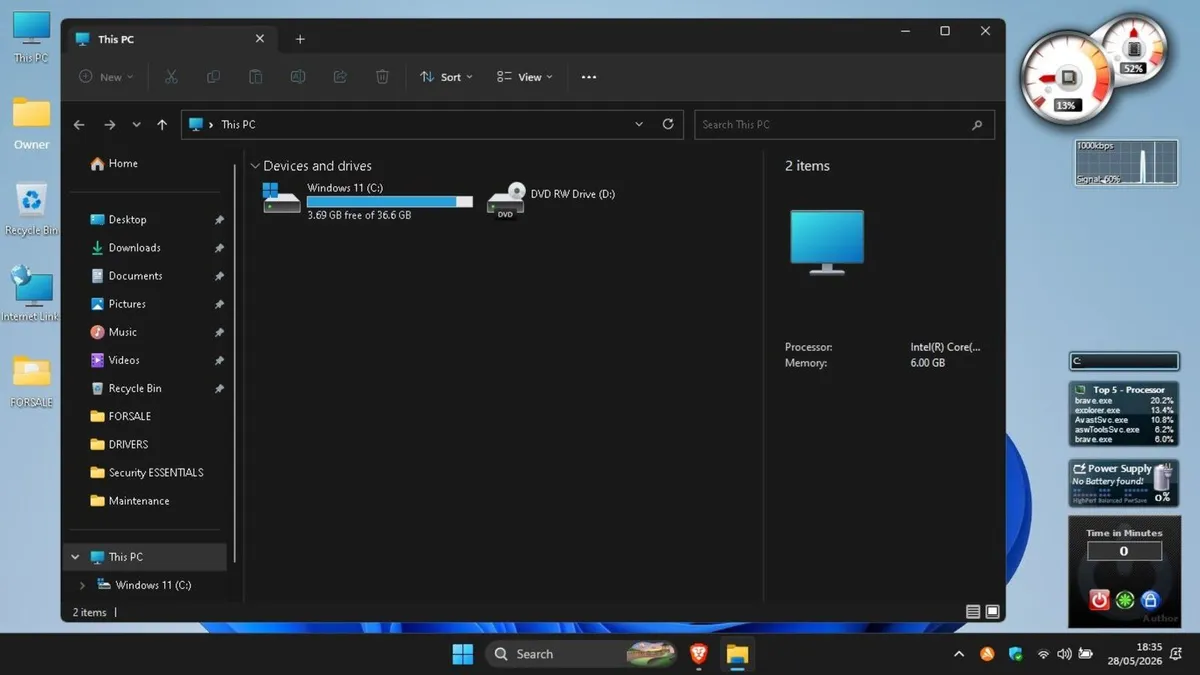Expand Windows 11 (C:) in navigation tree
This screenshot has height=675, width=1200.
coord(82,585)
